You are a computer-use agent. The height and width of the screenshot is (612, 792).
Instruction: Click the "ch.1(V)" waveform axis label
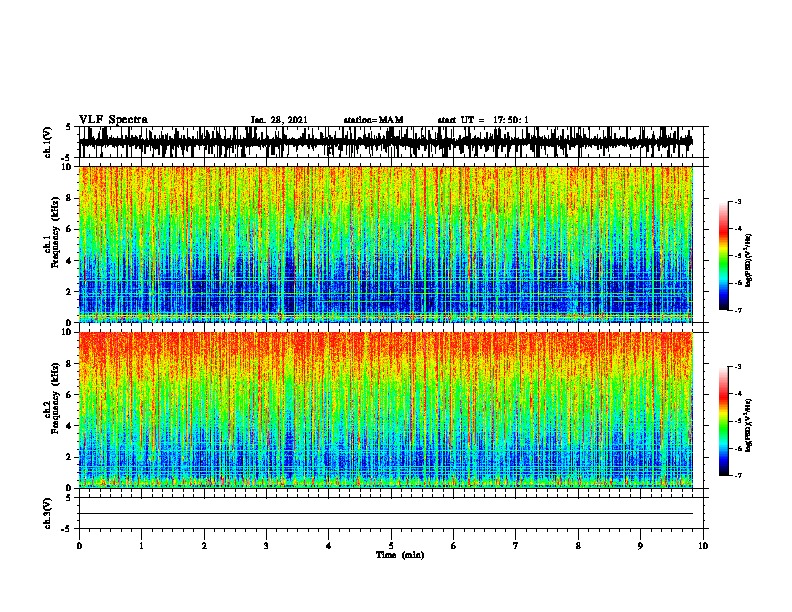coord(48,142)
